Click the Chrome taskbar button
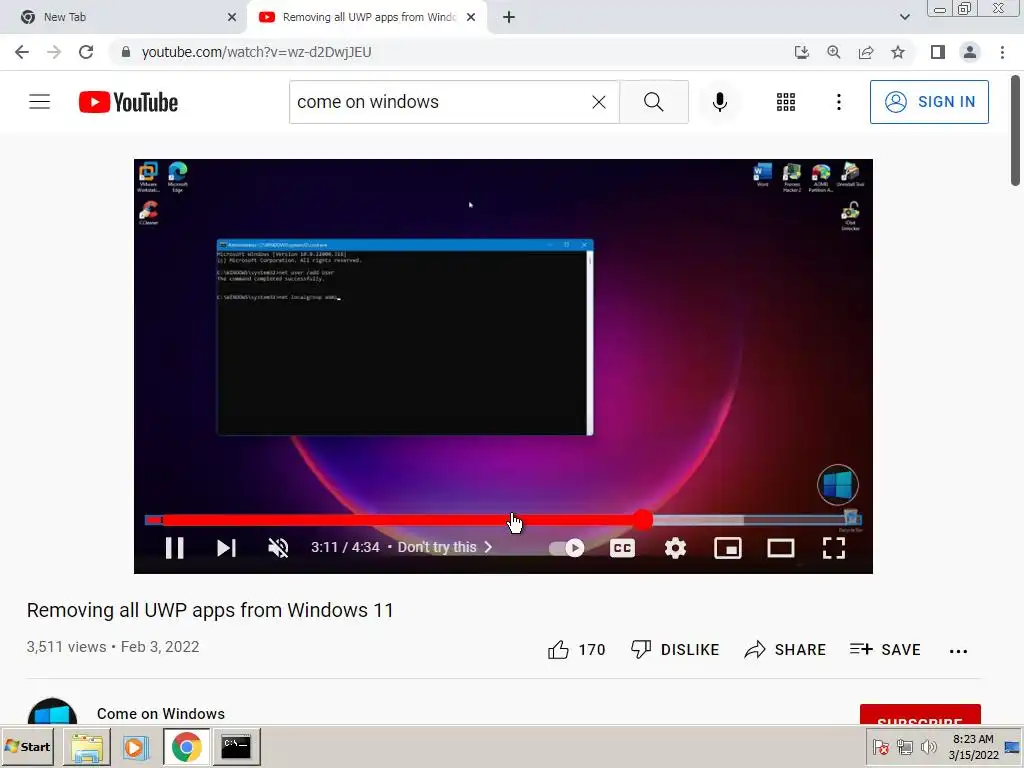 pos(187,746)
